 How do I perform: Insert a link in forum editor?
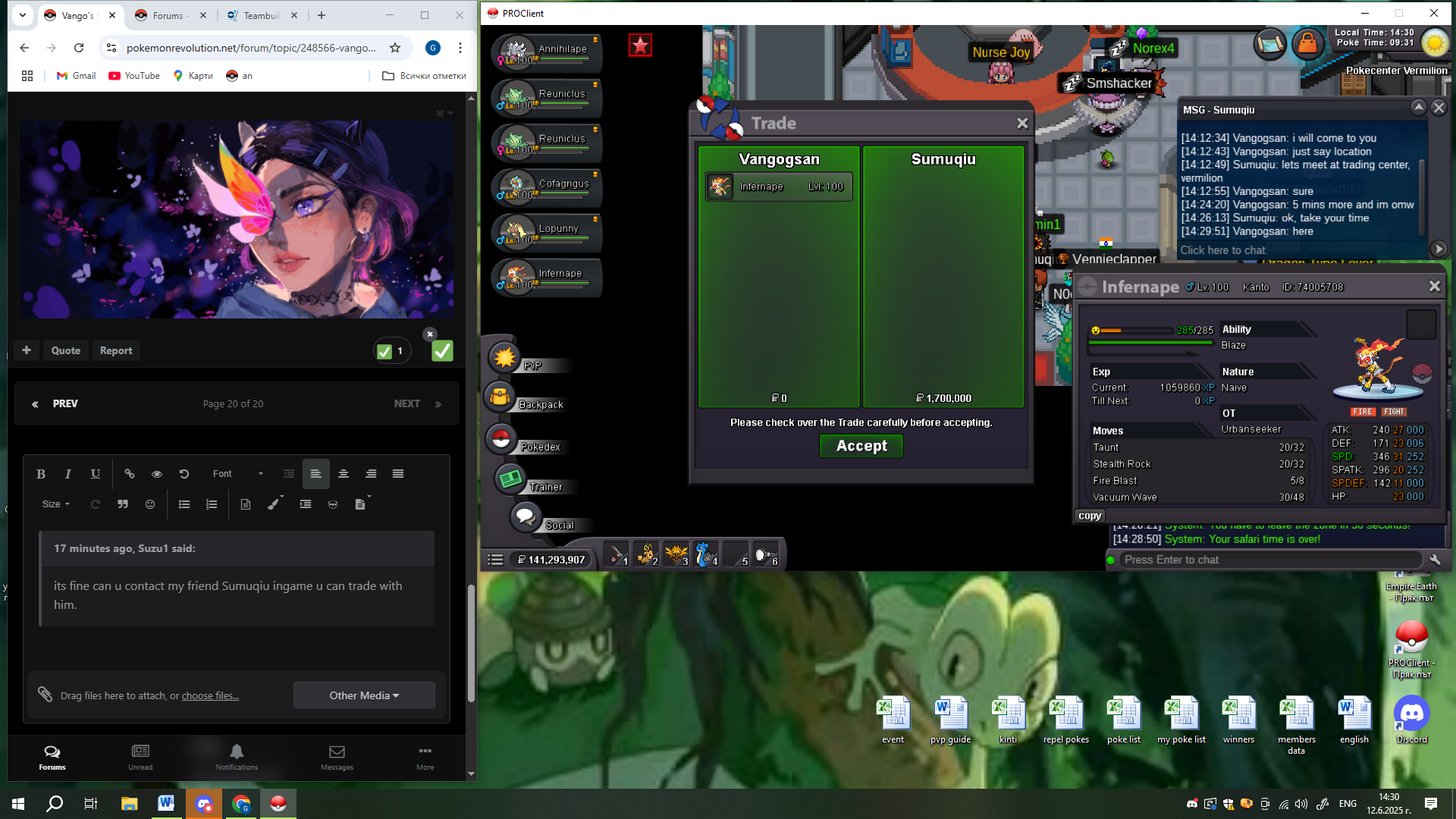130,474
